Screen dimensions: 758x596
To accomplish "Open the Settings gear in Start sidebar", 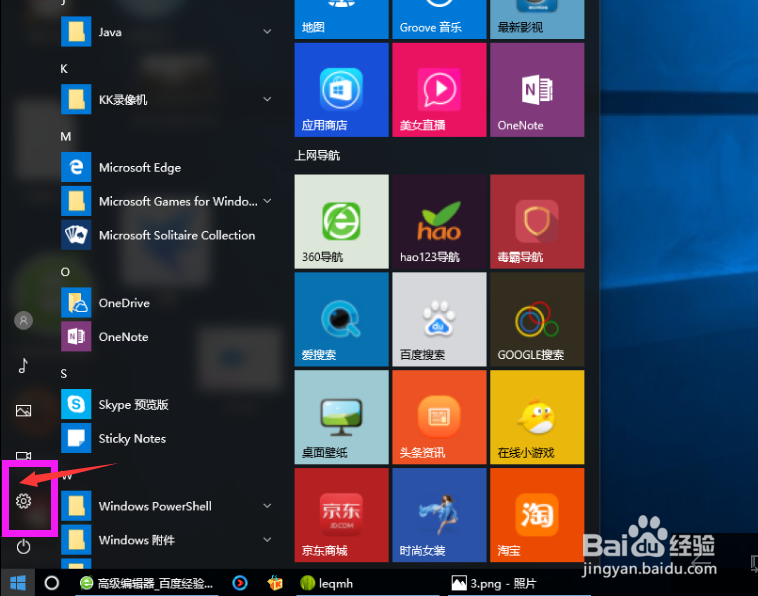I will click(23, 501).
